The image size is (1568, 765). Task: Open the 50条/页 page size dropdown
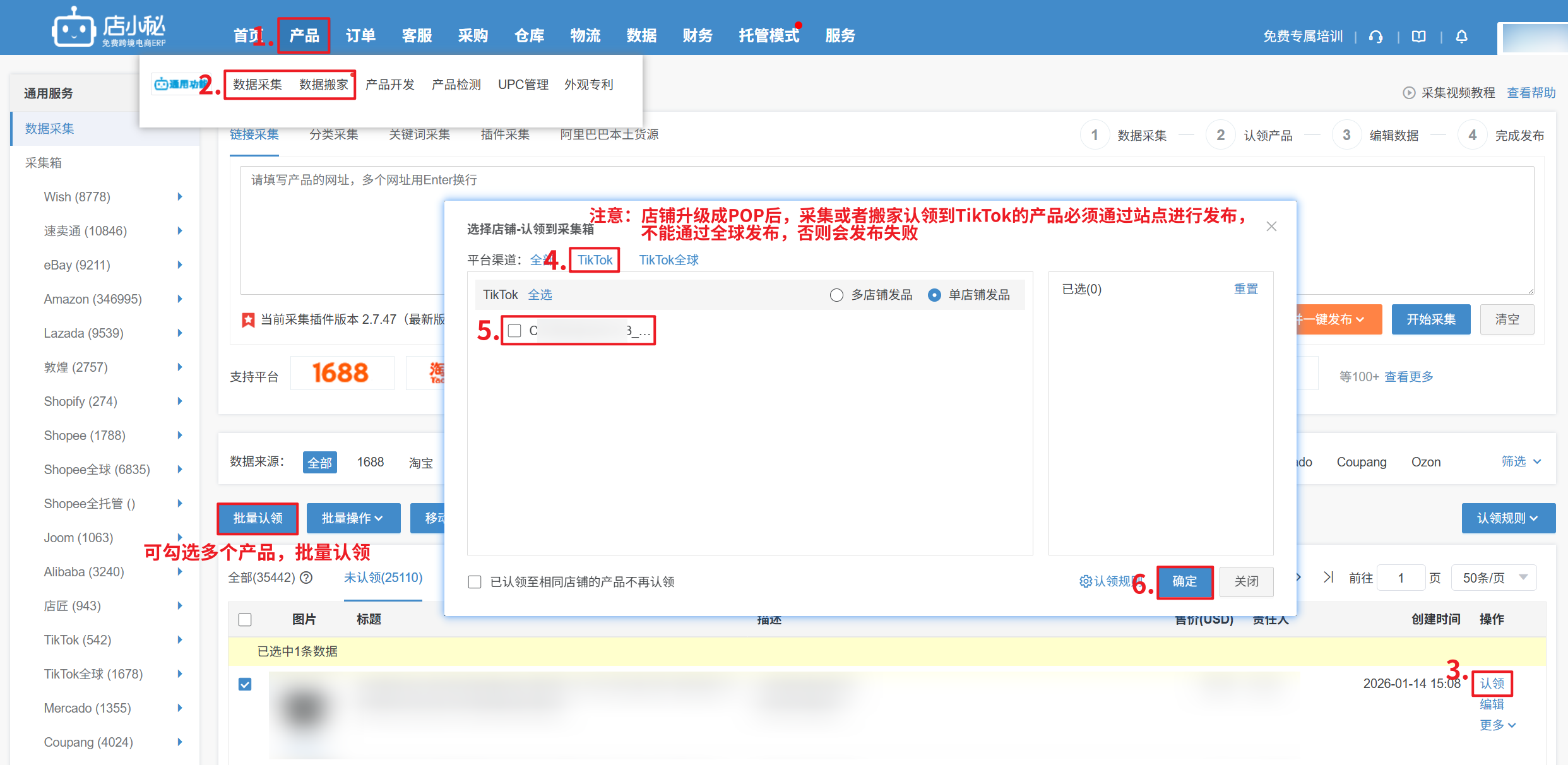(1494, 578)
